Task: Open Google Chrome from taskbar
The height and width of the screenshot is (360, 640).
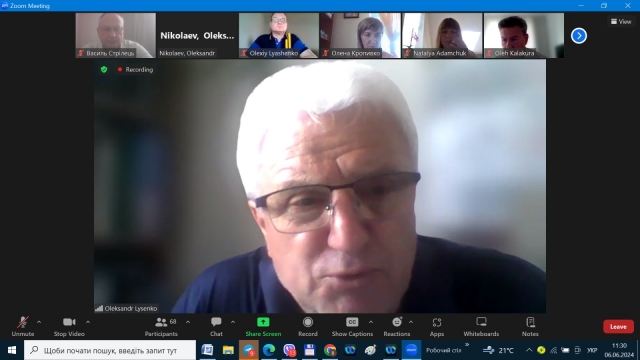Action: pyautogui.click(x=330, y=350)
